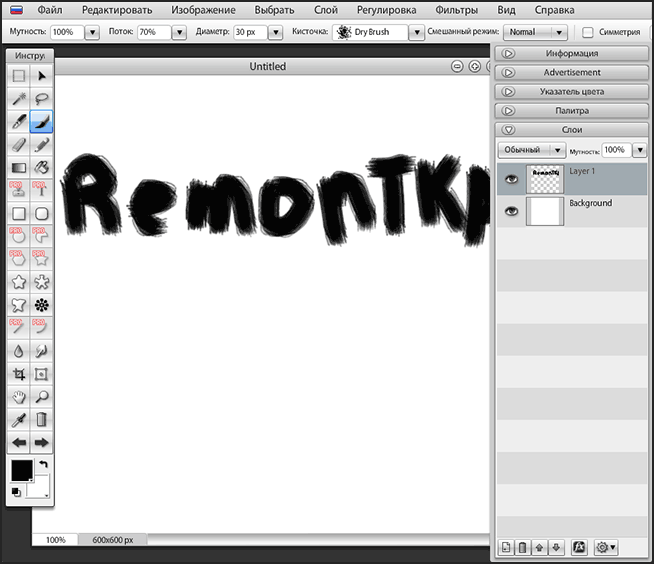Image resolution: width=654 pixels, height=564 pixels.
Task: Select the Transform tool
Action: [41, 374]
